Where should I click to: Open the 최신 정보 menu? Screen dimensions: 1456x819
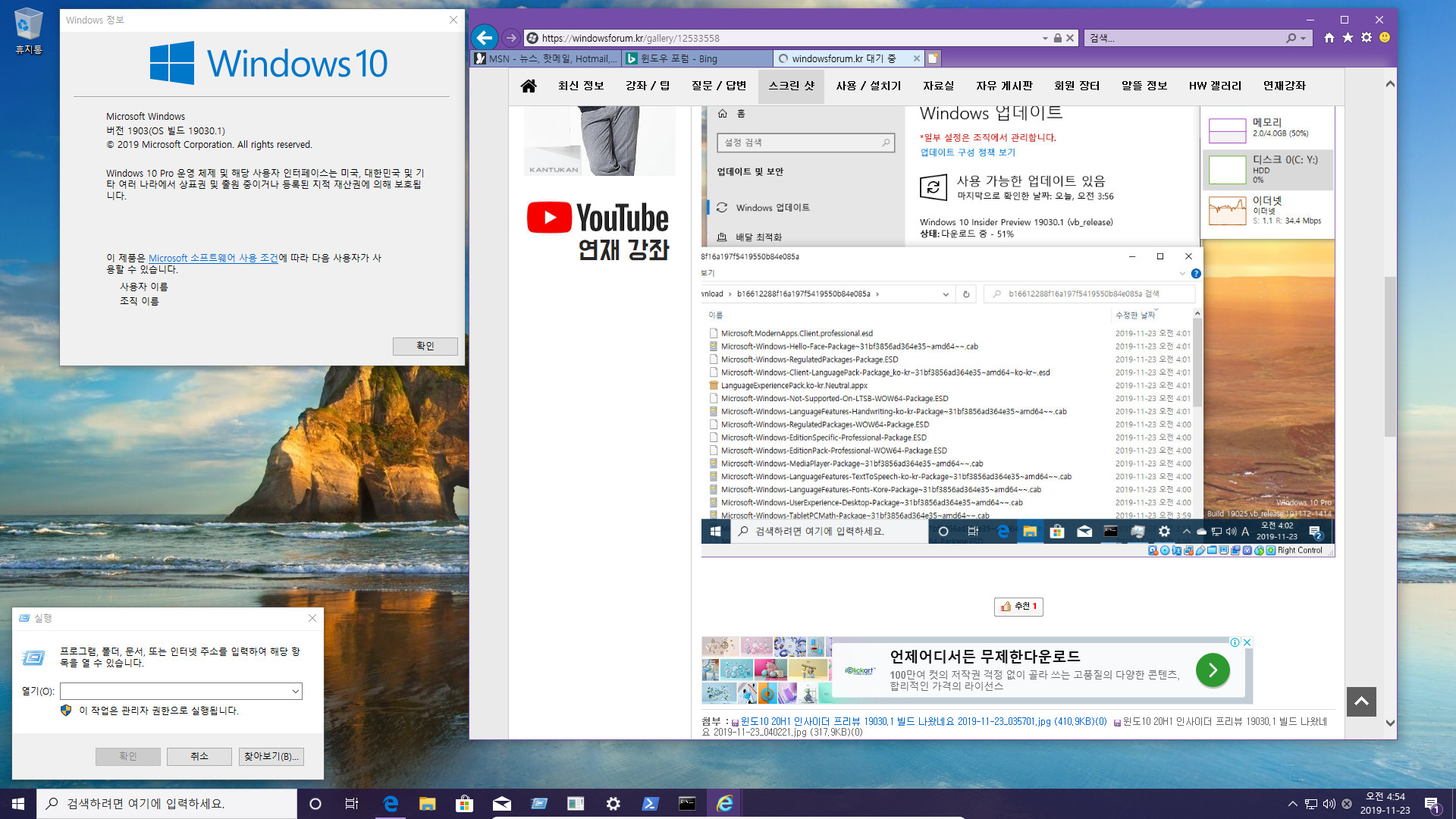pos(581,86)
